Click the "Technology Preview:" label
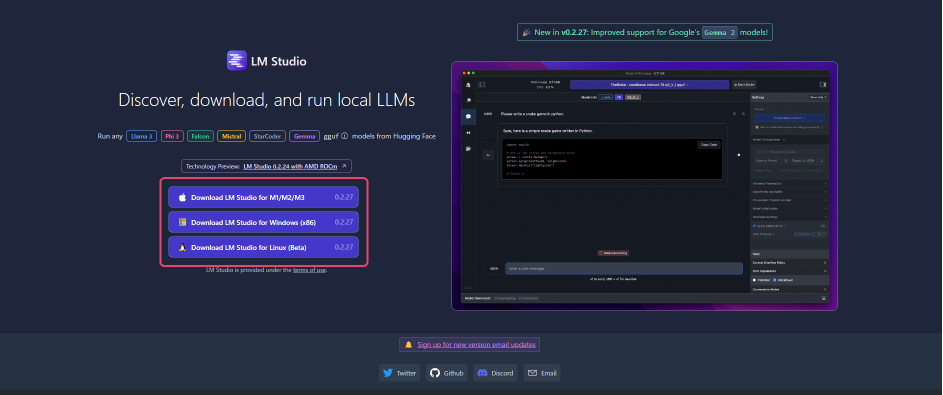Image resolution: width=943 pixels, height=395 pixels. (213, 167)
